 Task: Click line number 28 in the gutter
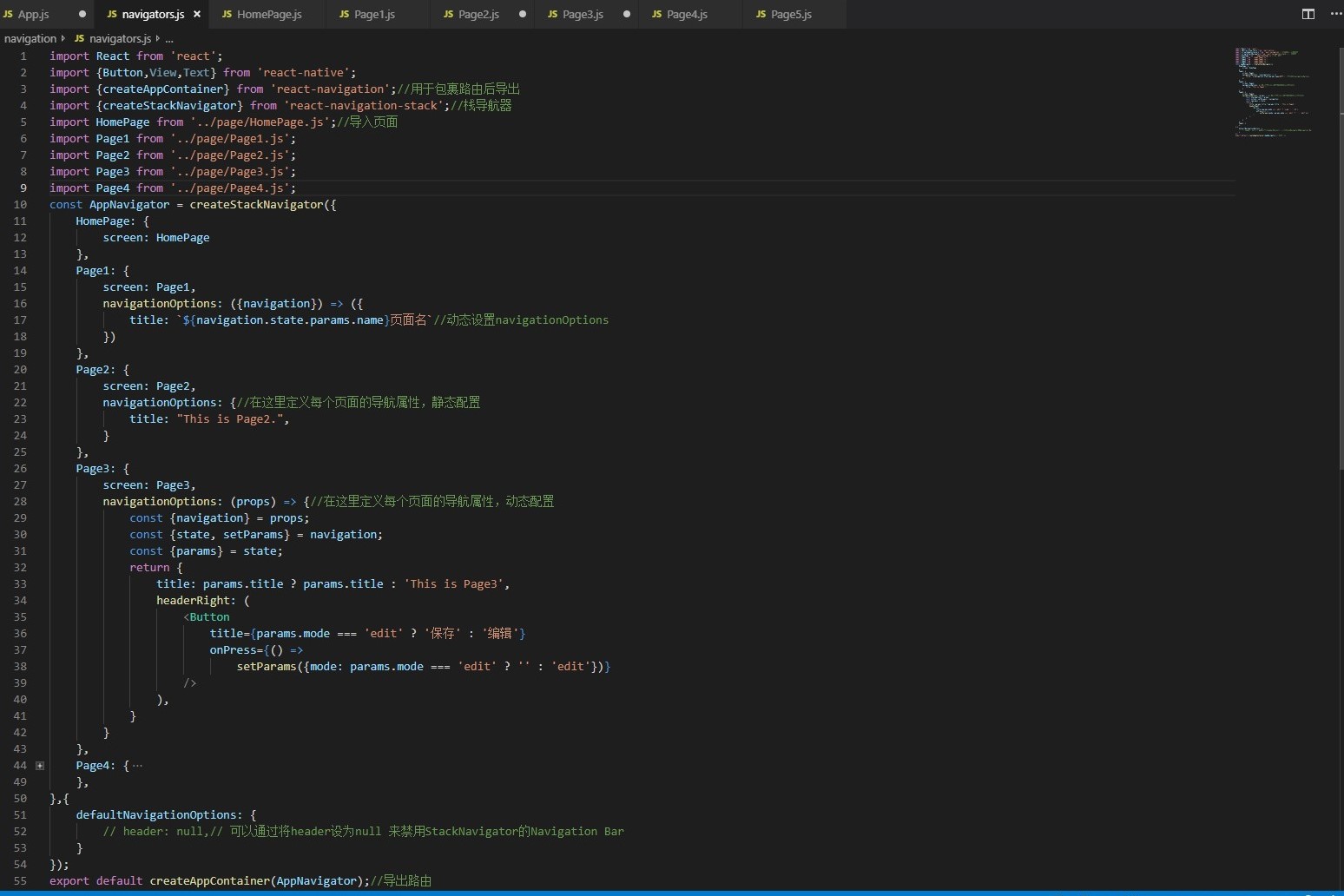pyautogui.click(x=20, y=501)
